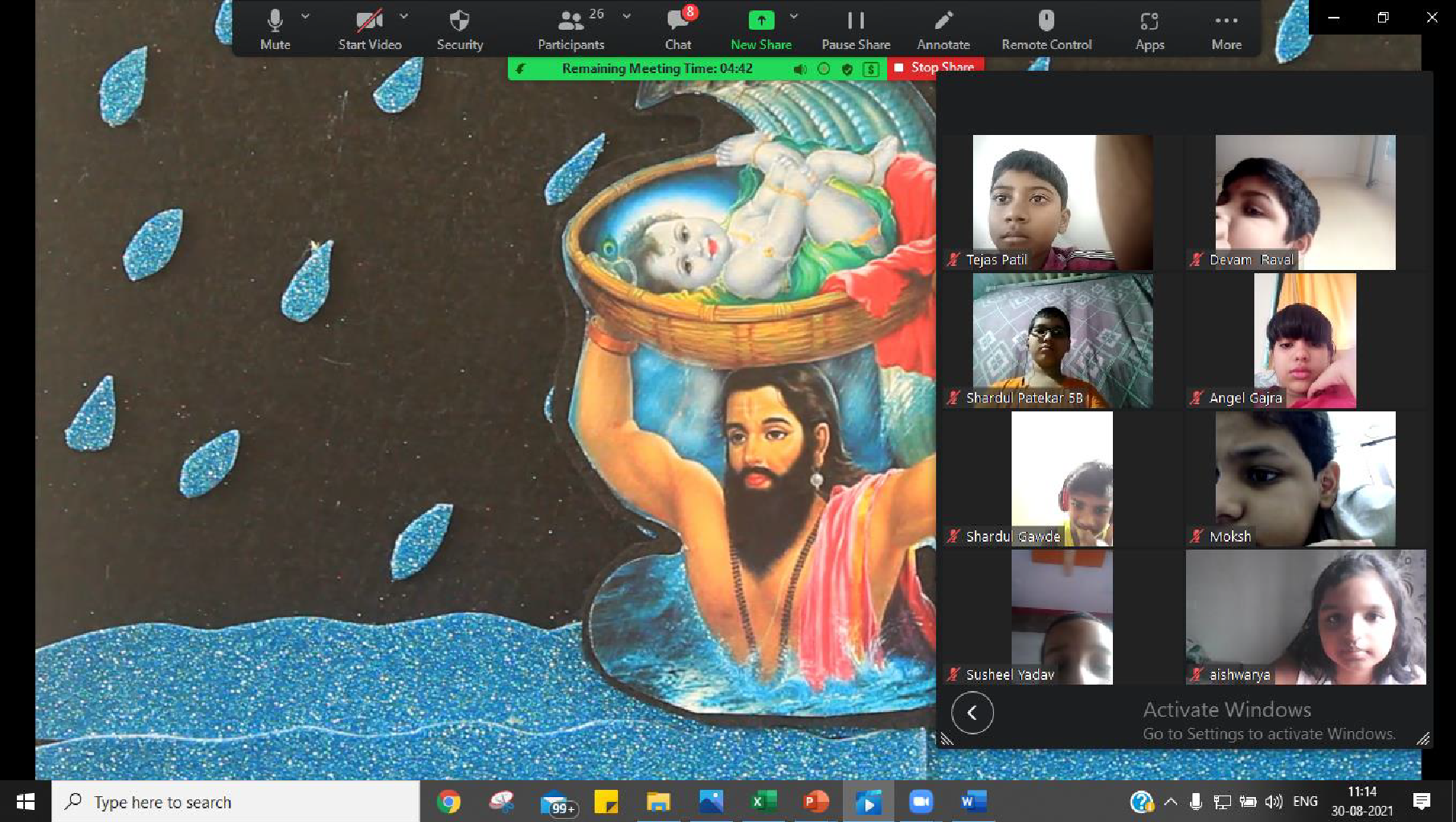The width and height of the screenshot is (1456, 822).
Task: Change ENG input language
Action: [1305, 801]
